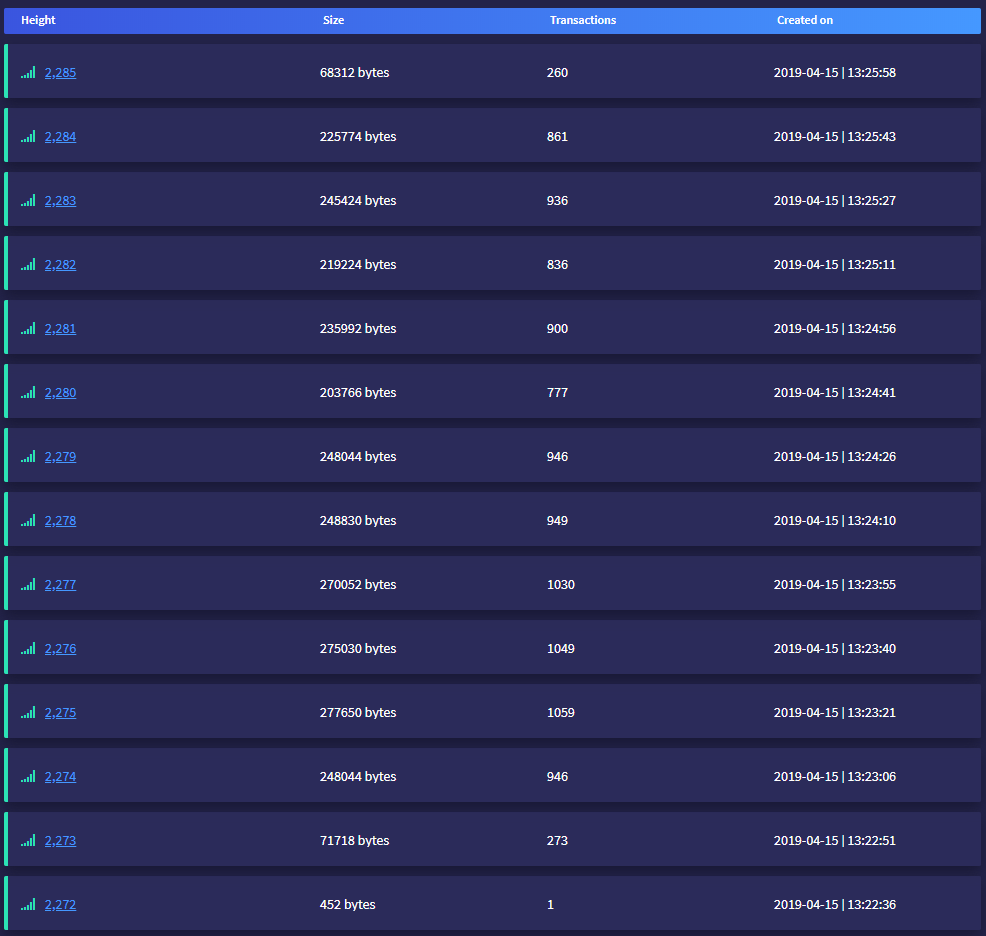Click signal bars icon beside block 2,277

click(28, 584)
